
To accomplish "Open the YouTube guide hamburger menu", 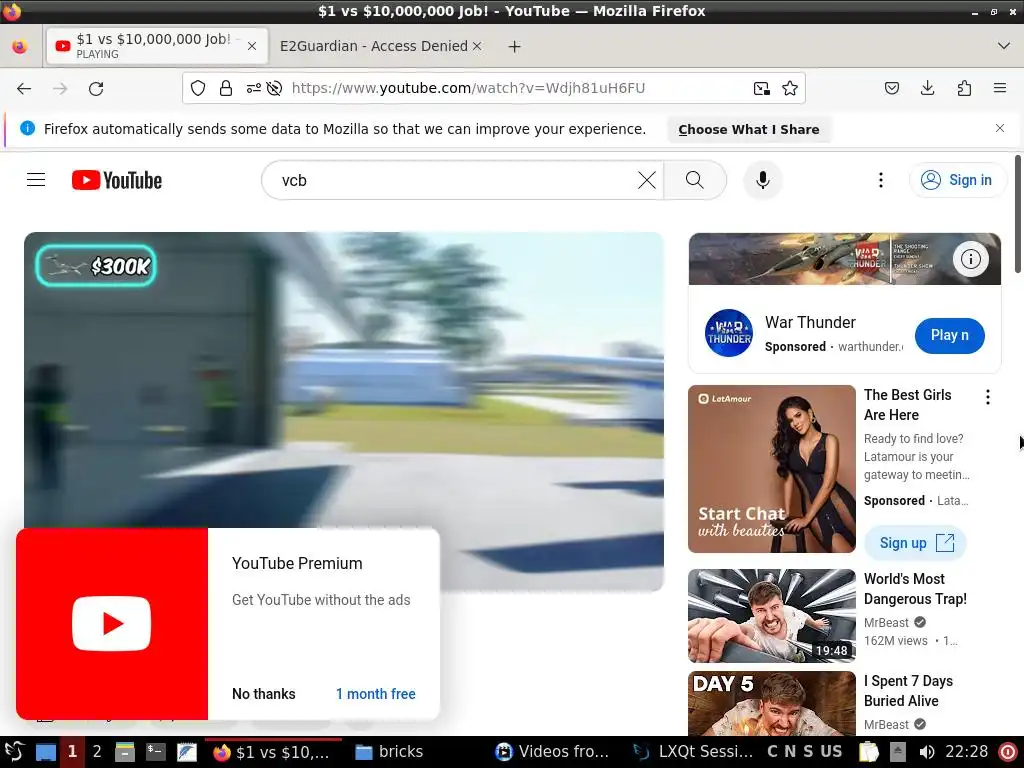I will tap(36, 180).
